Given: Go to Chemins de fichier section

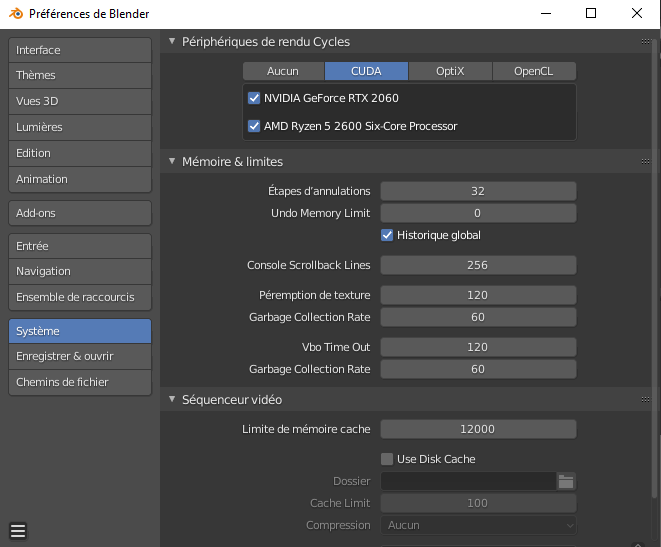Looking at the screenshot, I should tap(80, 382).
